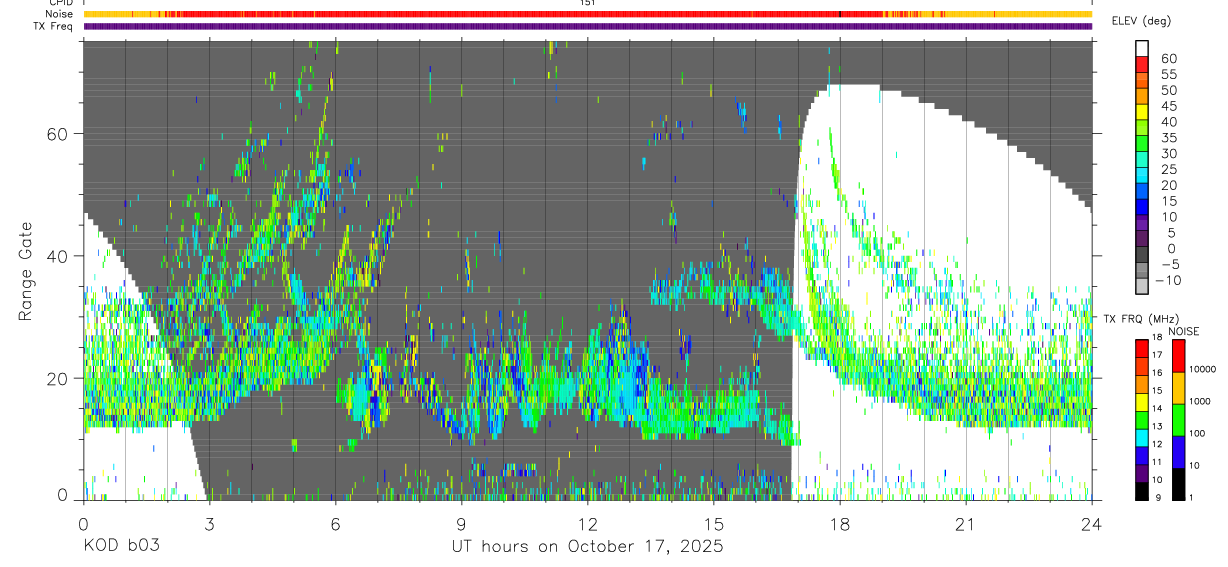Select the cyan ELEV segment between 20 and 25
The image size is (1228, 567).
(x=1142, y=177)
